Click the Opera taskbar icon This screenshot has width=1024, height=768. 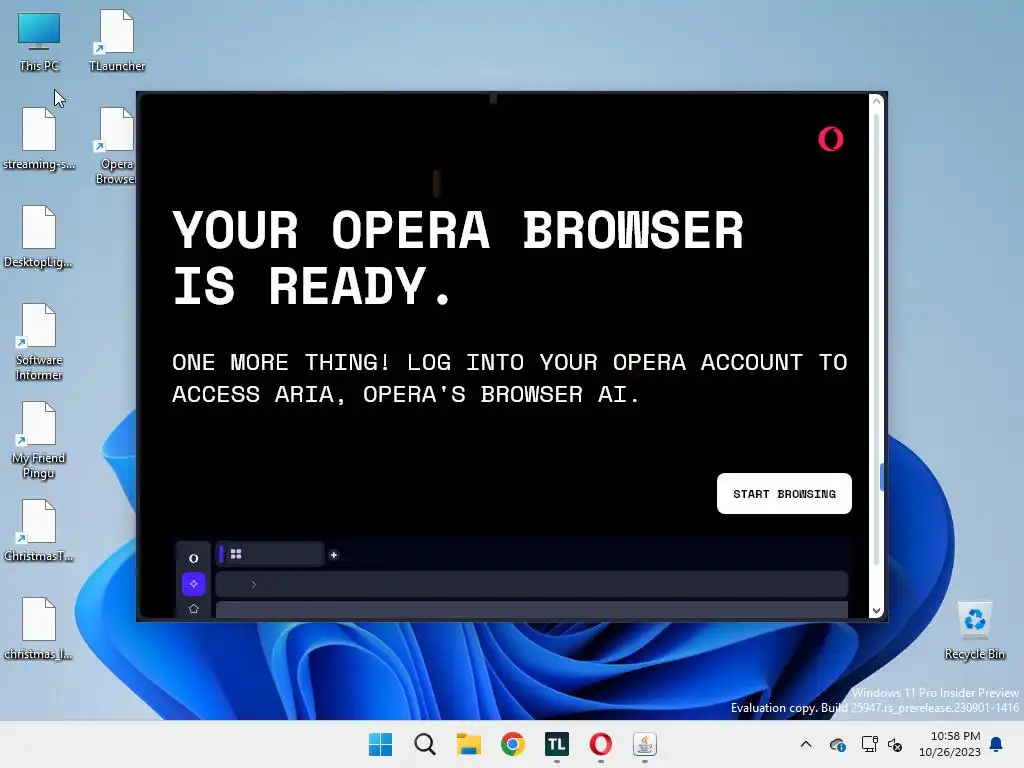click(x=600, y=744)
